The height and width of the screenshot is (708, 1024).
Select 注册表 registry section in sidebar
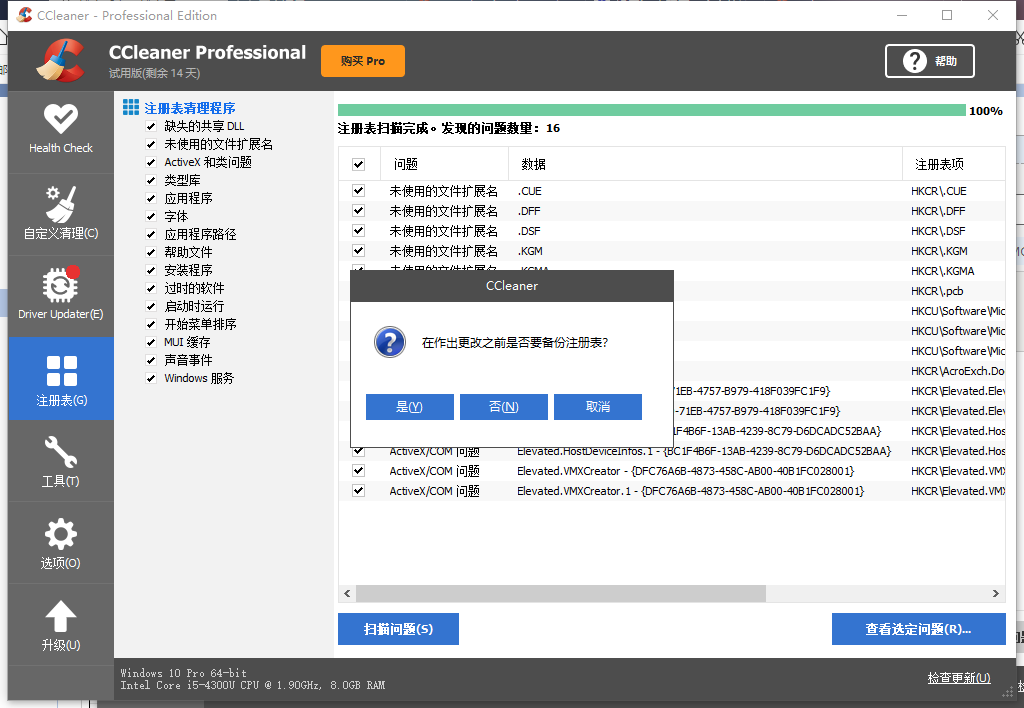(61, 378)
